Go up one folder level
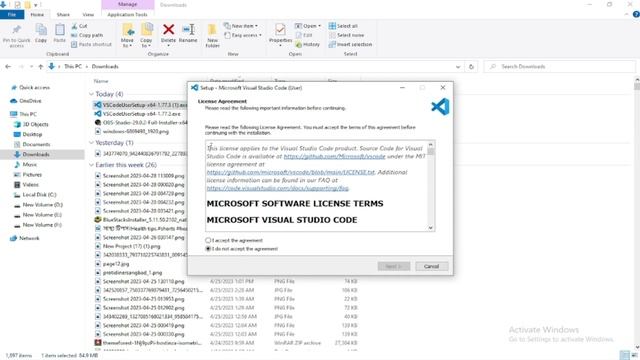Screen dimensions: 640x360 point(40,67)
